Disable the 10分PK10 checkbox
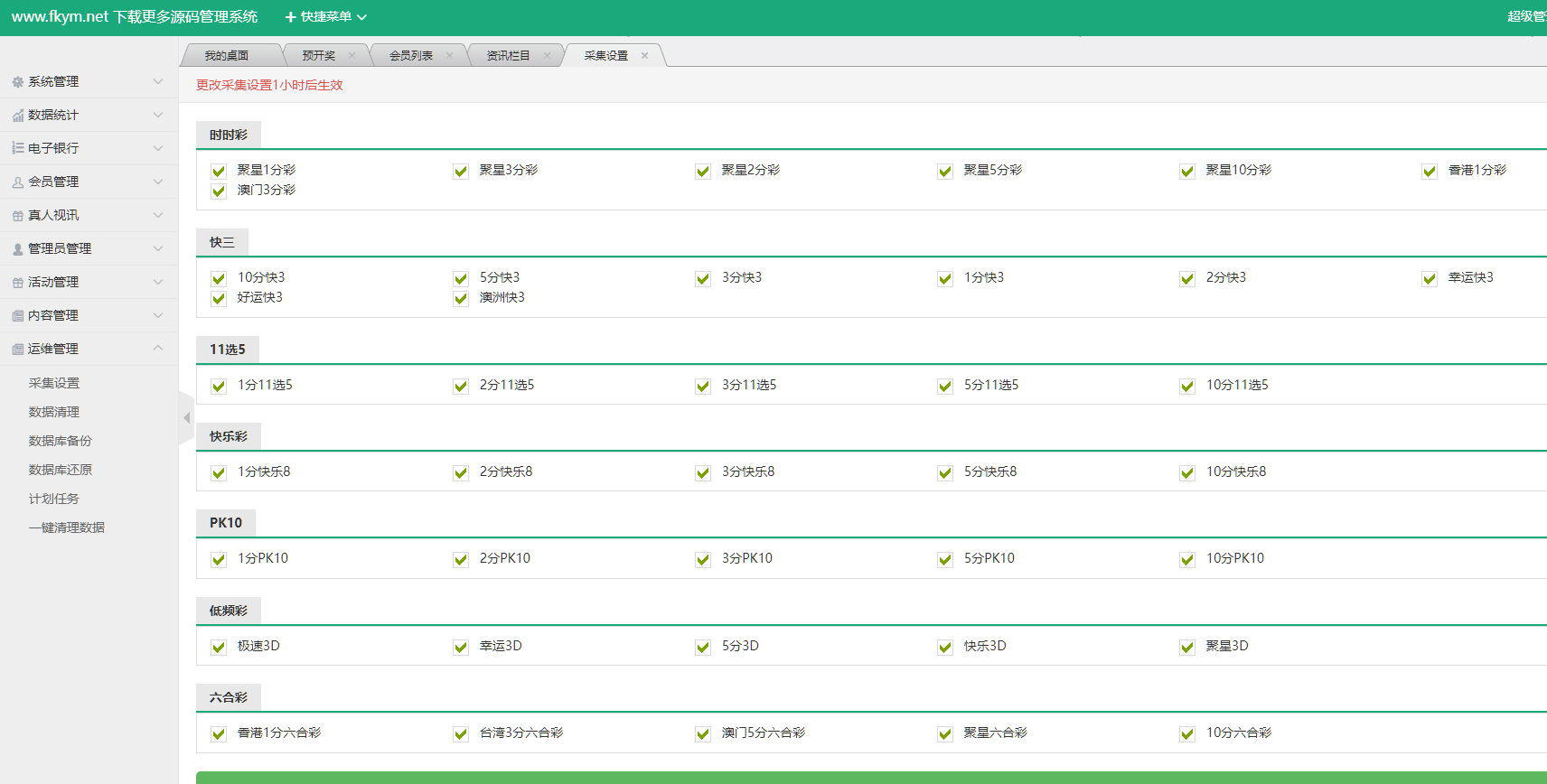The height and width of the screenshot is (784, 1547). pos(1187,559)
